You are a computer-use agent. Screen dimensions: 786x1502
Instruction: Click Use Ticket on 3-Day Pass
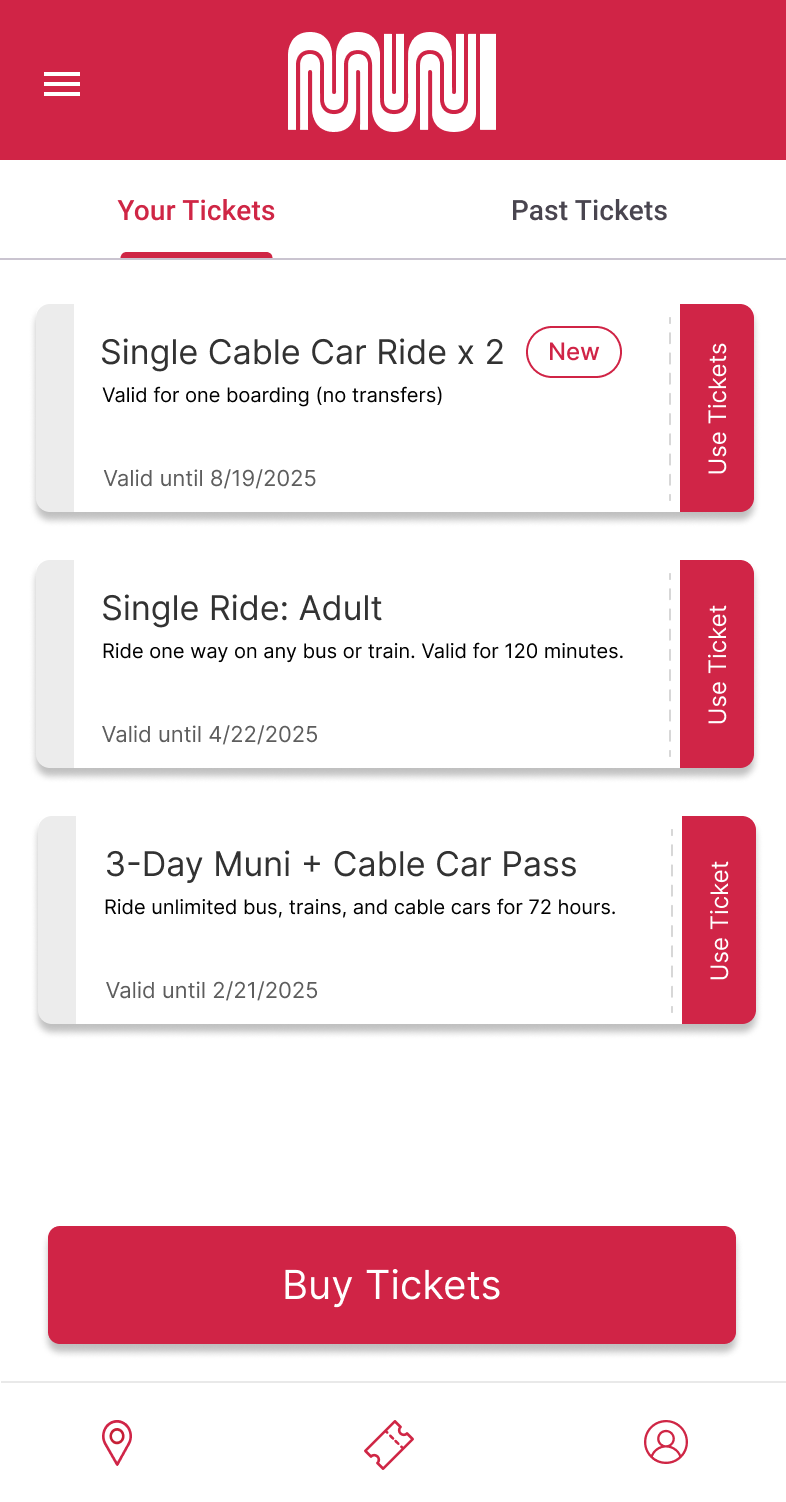click(x=719, y=920)
